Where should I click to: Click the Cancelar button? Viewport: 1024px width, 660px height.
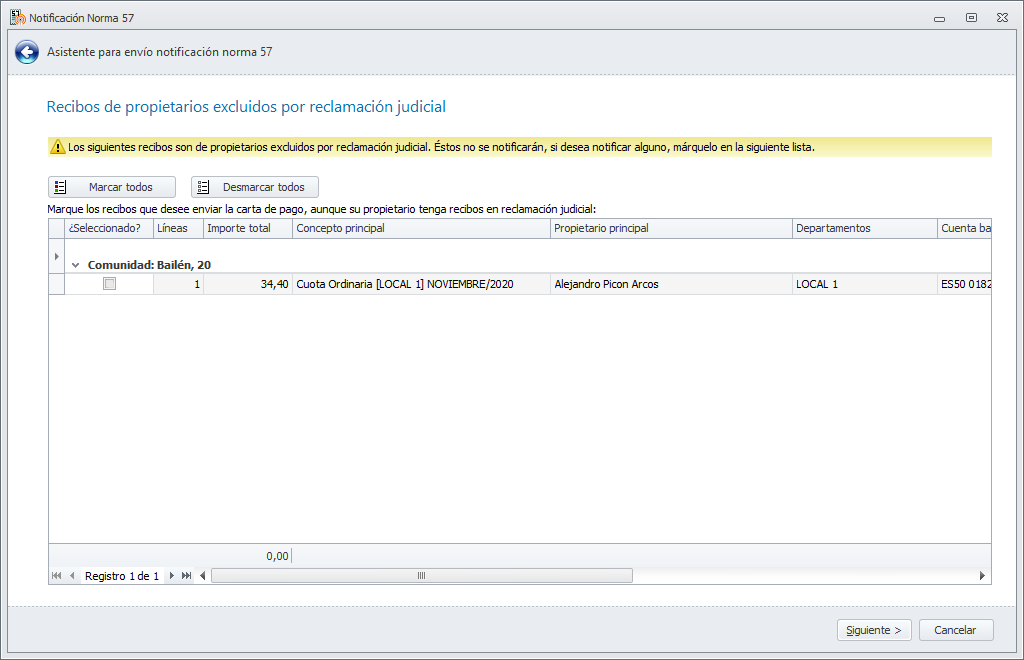point(954,630)
